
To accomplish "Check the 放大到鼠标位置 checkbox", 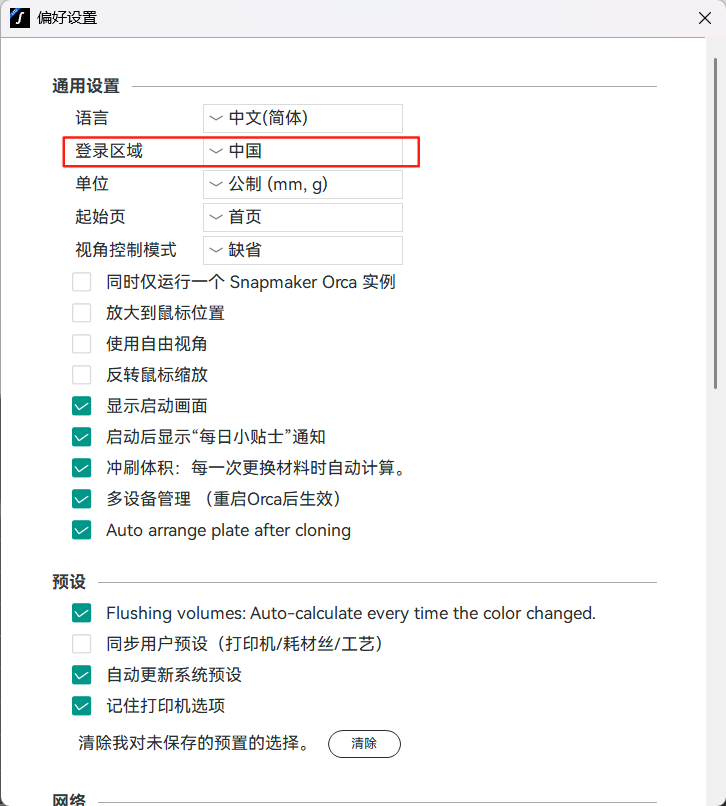I will (x=82, y=313).
